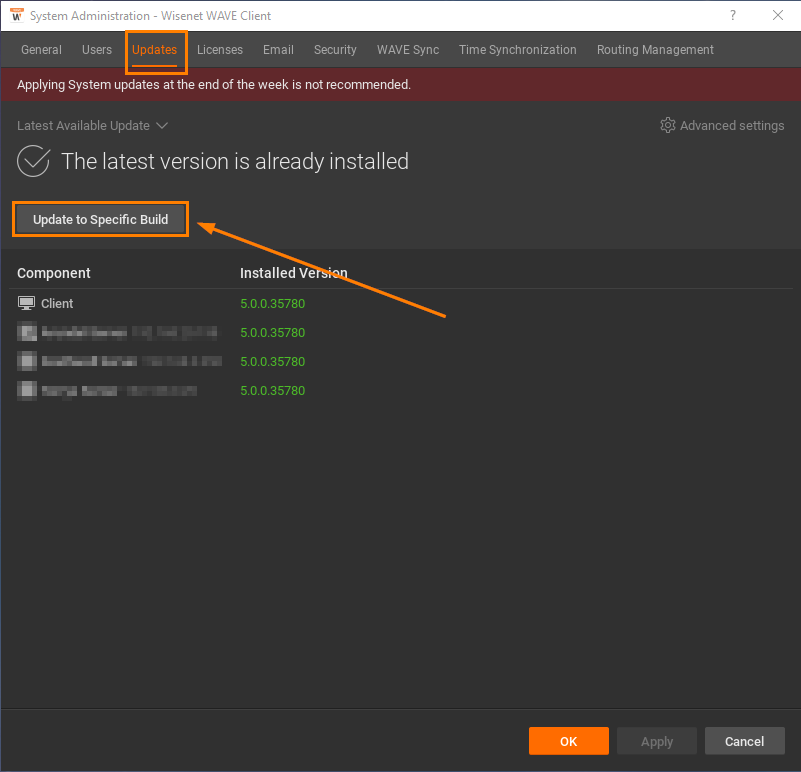Screen dimensions: 801x772
Task: Open the WAVE Sync tab
Action: point(408,50)
